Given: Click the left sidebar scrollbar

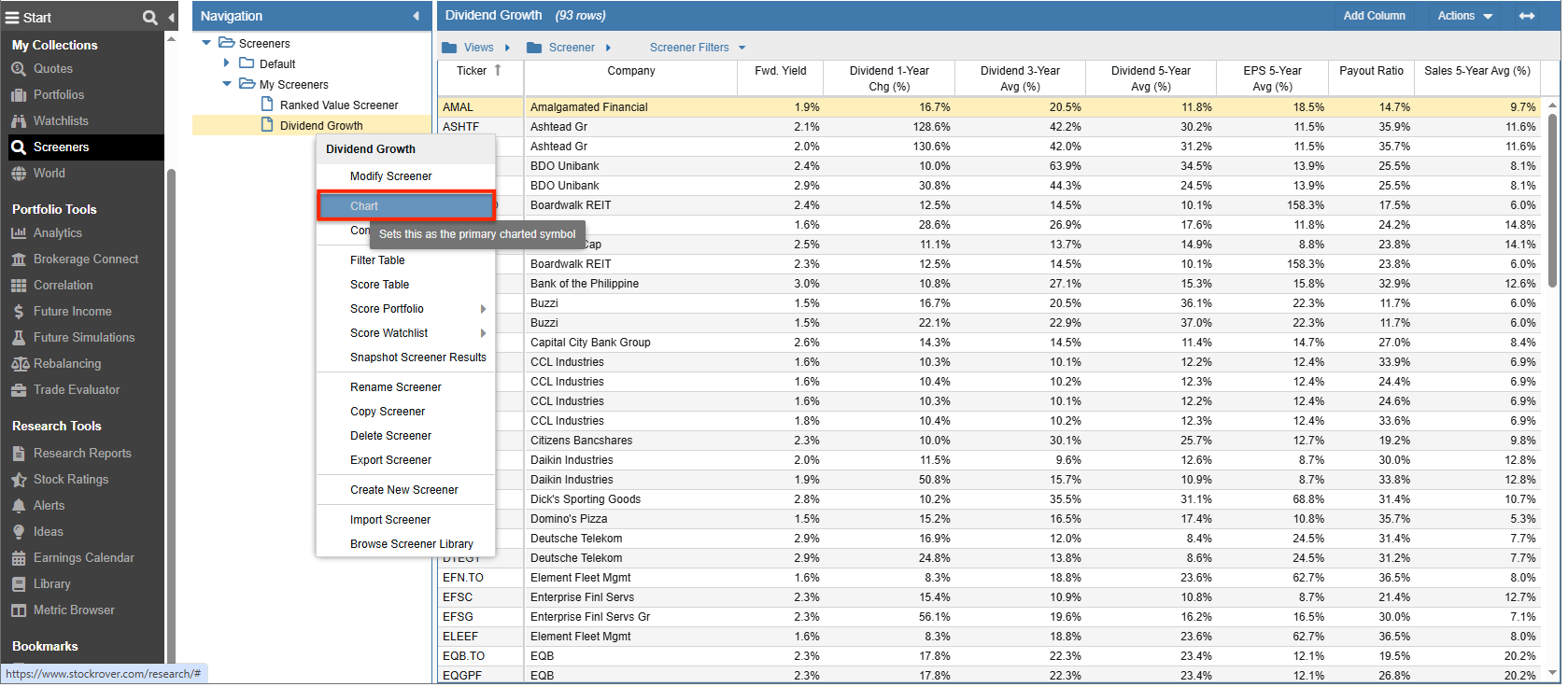Looking at the screenshot, I should click(171, 415).
